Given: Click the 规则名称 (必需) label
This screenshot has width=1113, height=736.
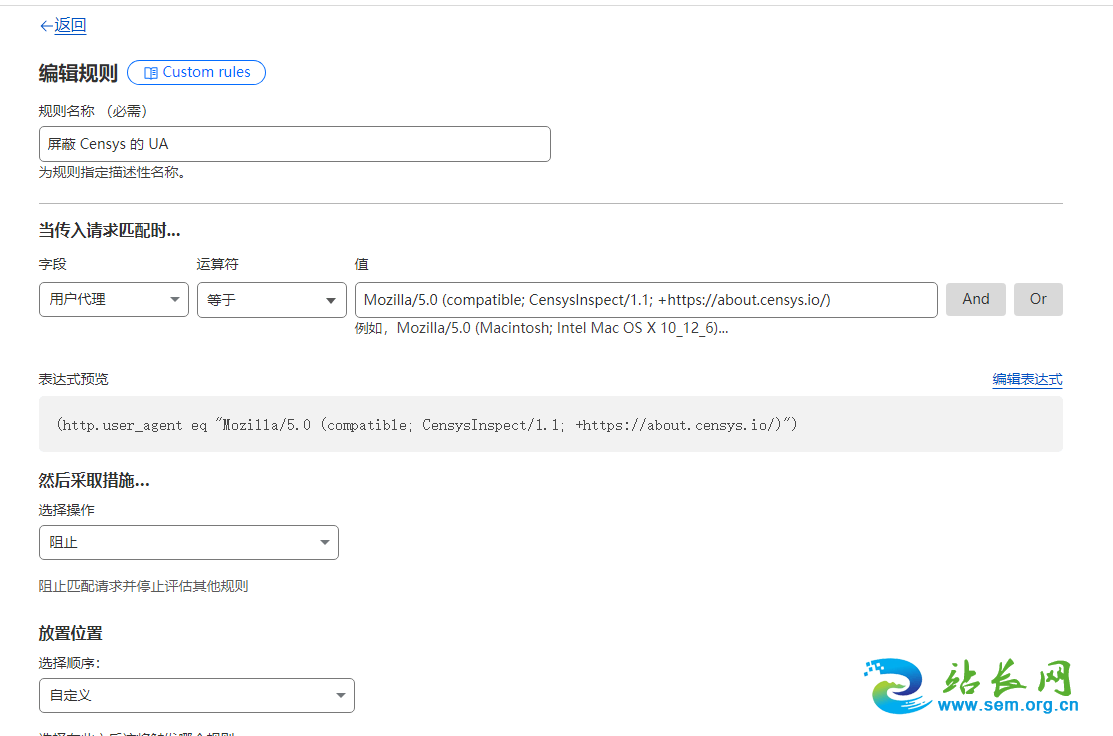Looking at the screenshot, I should 92,111.
